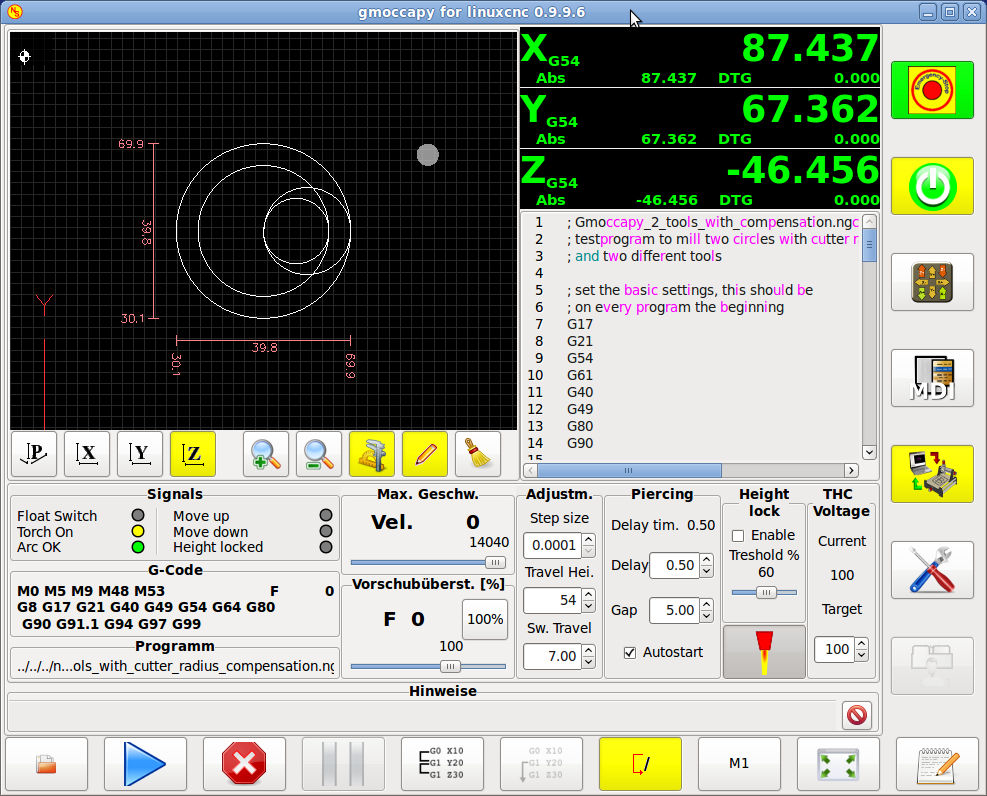Run the program with the play arrow
The width and height of the screenshot is (987, 796).
pos(145,764)
